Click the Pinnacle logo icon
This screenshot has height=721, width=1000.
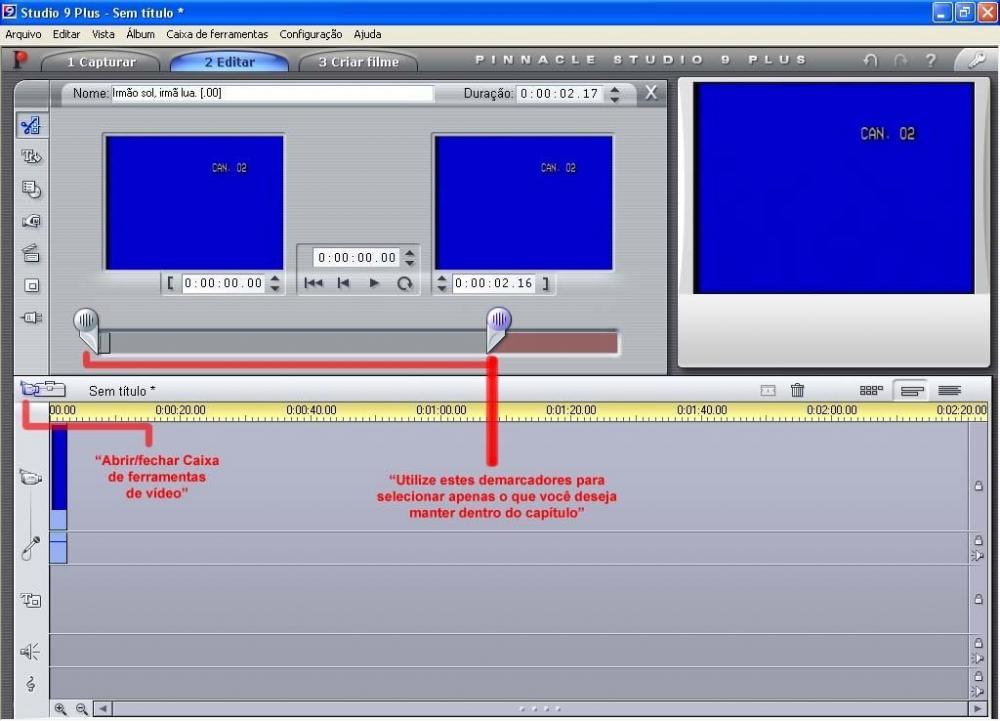[20, 60]
